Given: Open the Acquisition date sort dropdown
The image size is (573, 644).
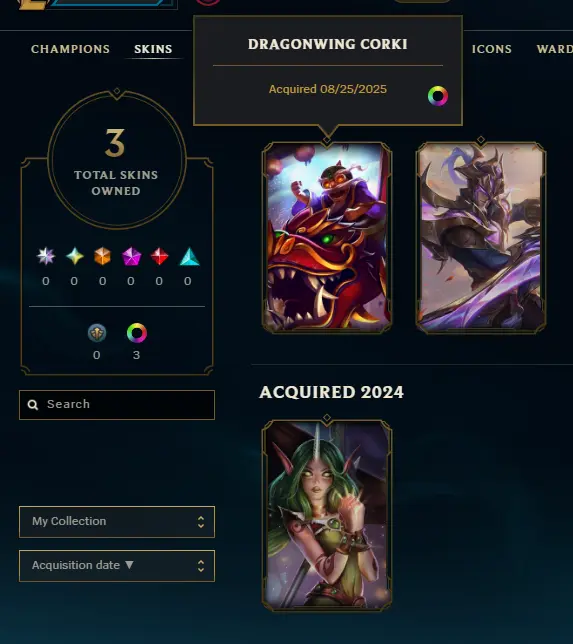Looking at the screenshot, I should tap(117, 566).
